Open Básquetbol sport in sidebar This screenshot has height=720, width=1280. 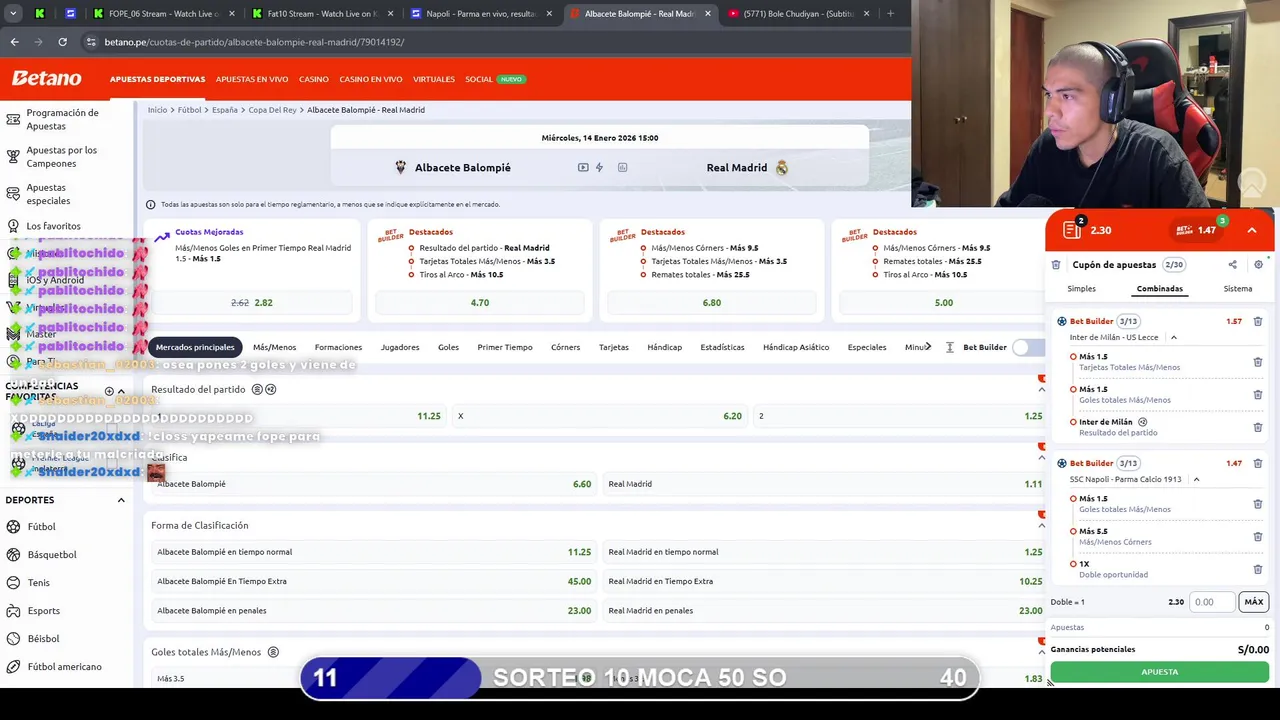tap(52, 555)
